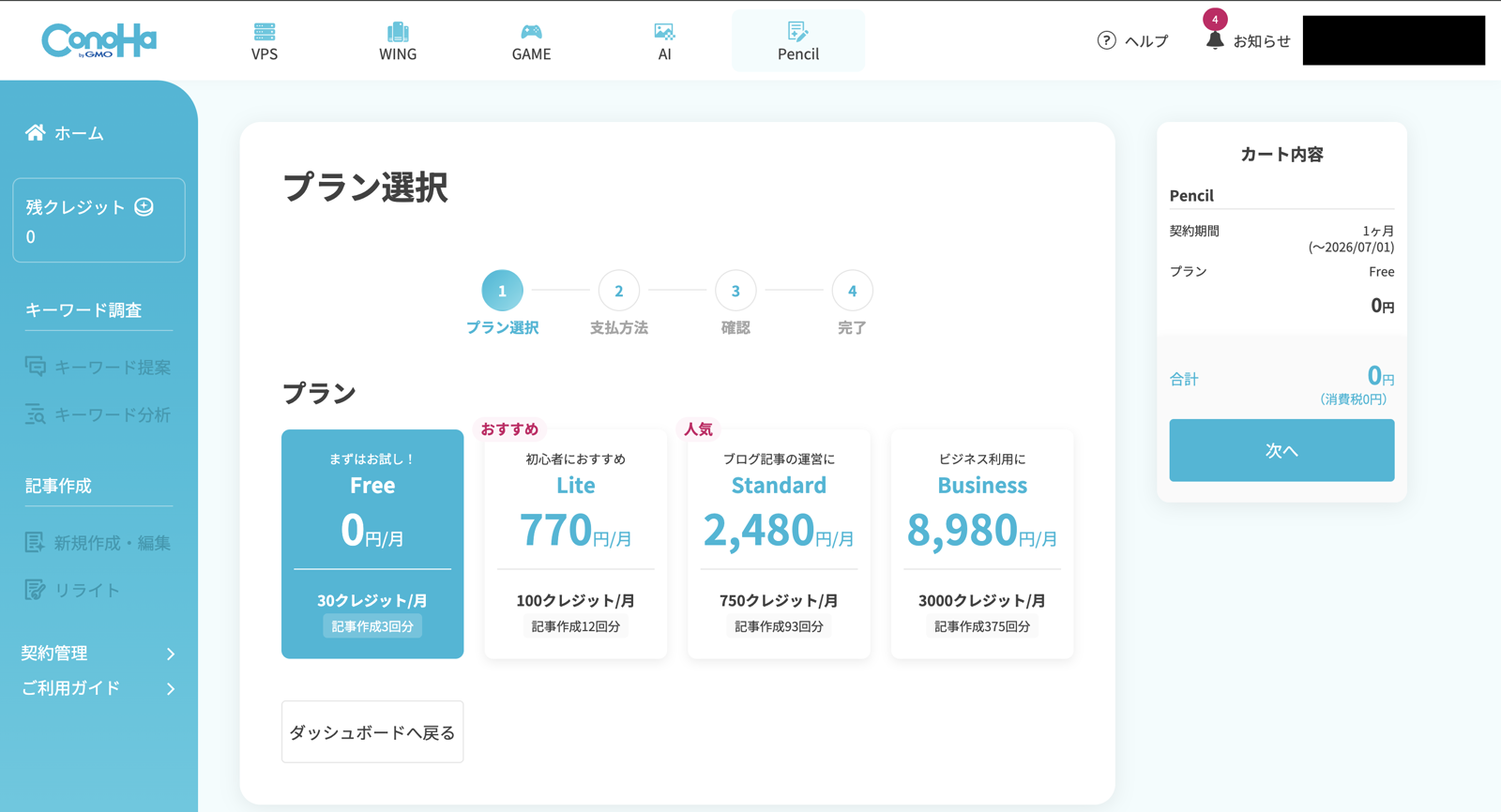This screenshot has width=1501, height=812.
Task: Open the AI image icon
Action: [x=664, y=32]
